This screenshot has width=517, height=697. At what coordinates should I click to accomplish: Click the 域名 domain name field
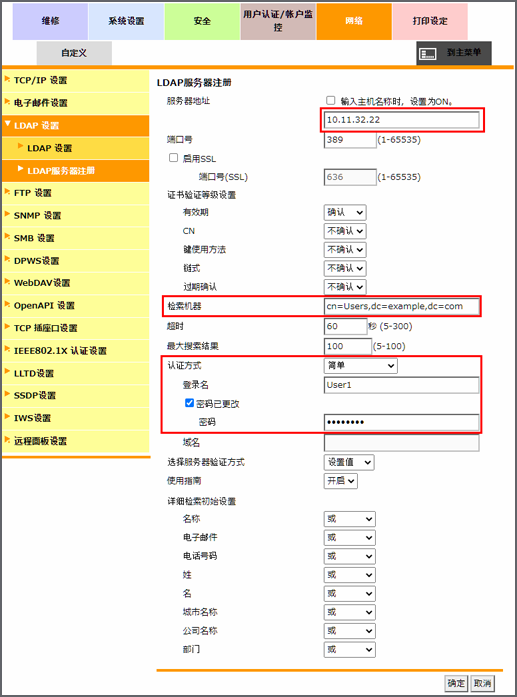pos(402,443)
